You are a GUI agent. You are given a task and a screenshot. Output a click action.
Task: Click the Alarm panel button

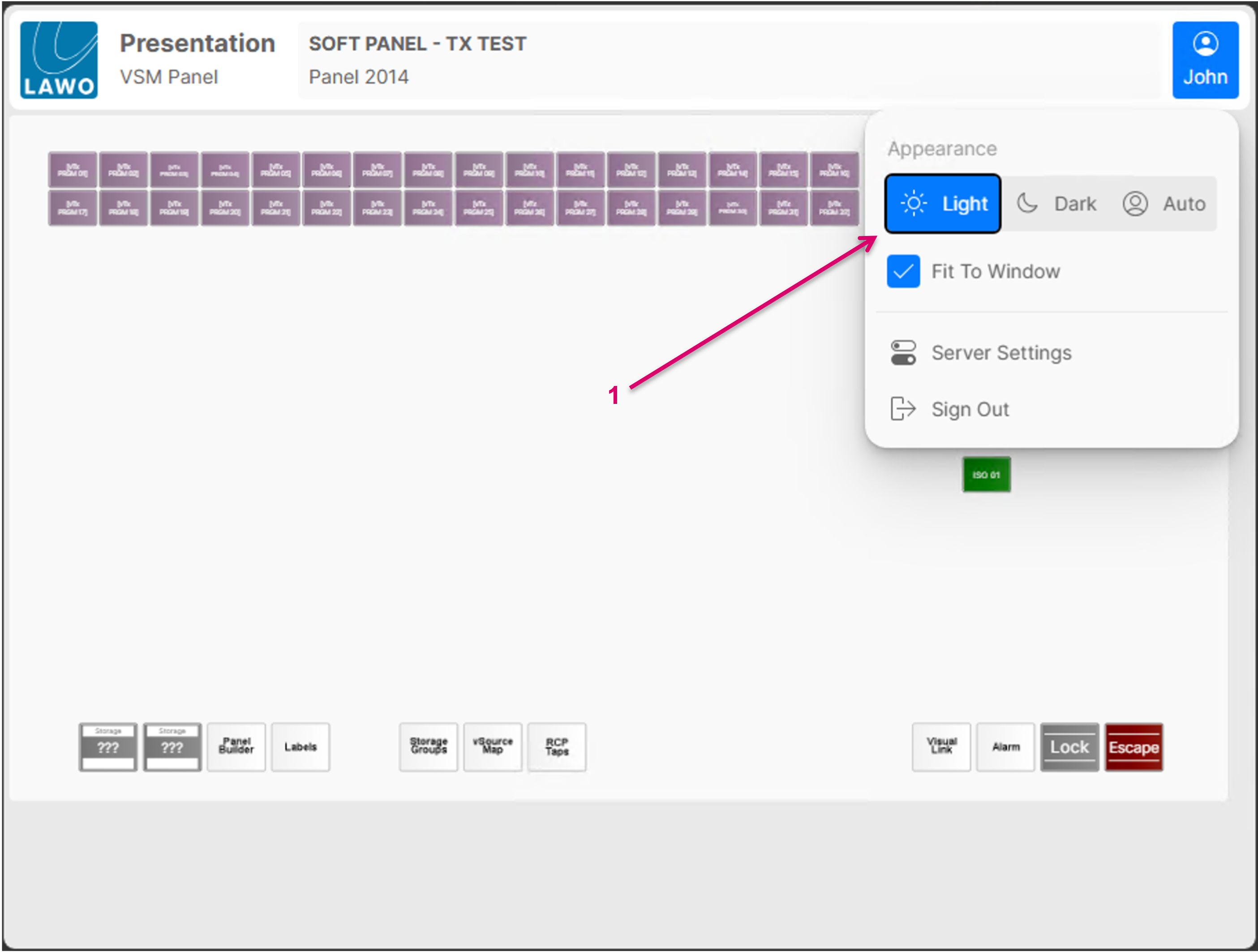[x=1005, y=747]
